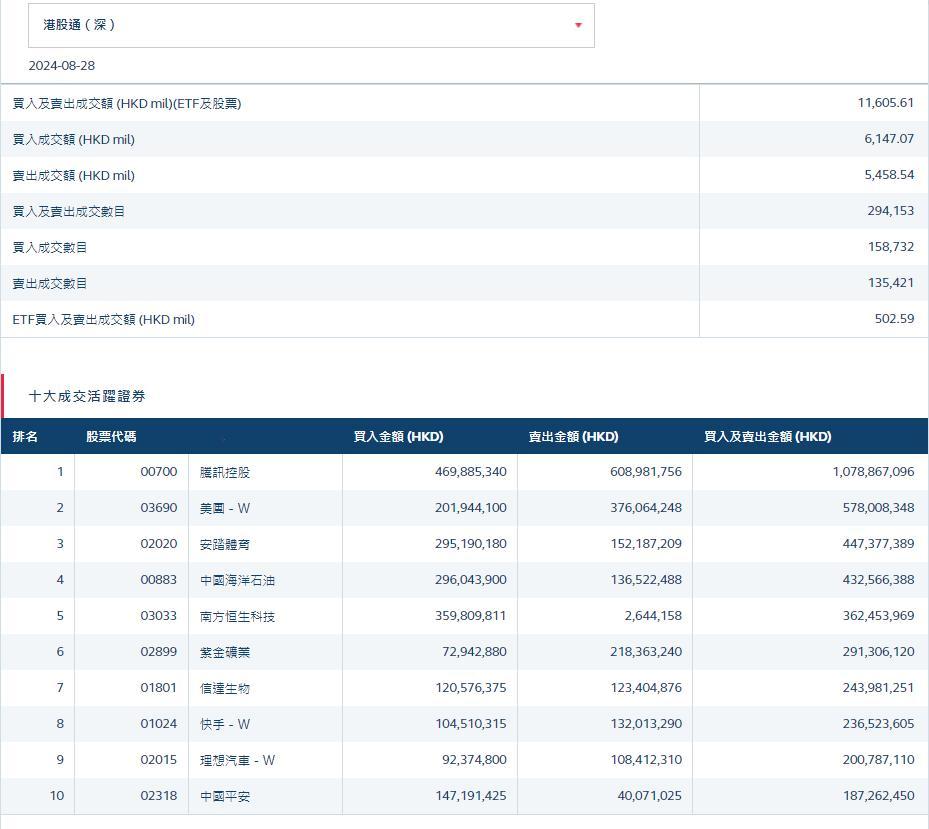Select trade count value 294,153
The image size is (929, 829).
(890, 210)
